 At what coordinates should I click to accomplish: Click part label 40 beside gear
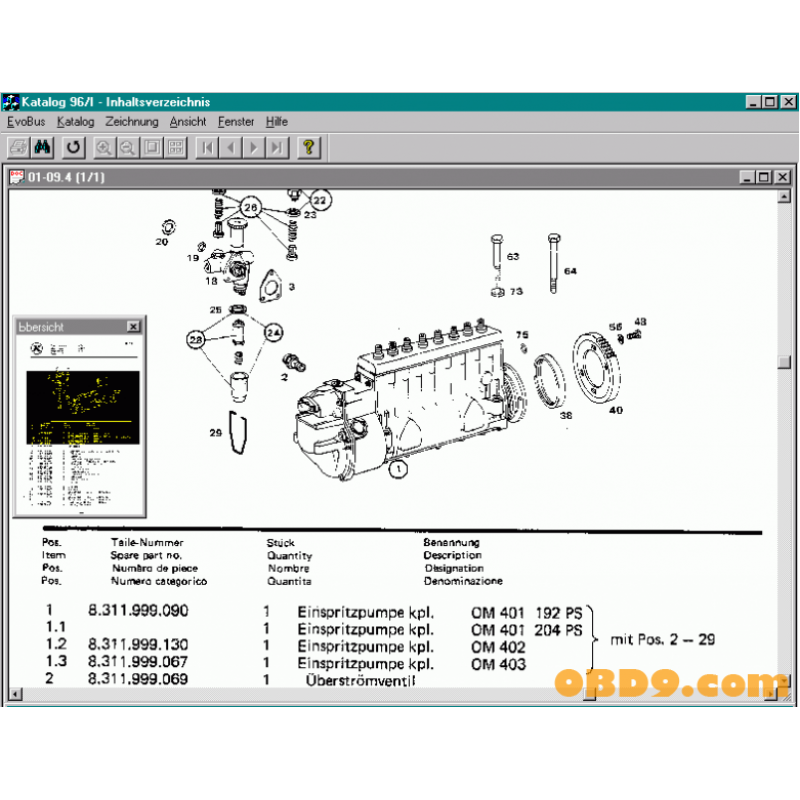616,410
